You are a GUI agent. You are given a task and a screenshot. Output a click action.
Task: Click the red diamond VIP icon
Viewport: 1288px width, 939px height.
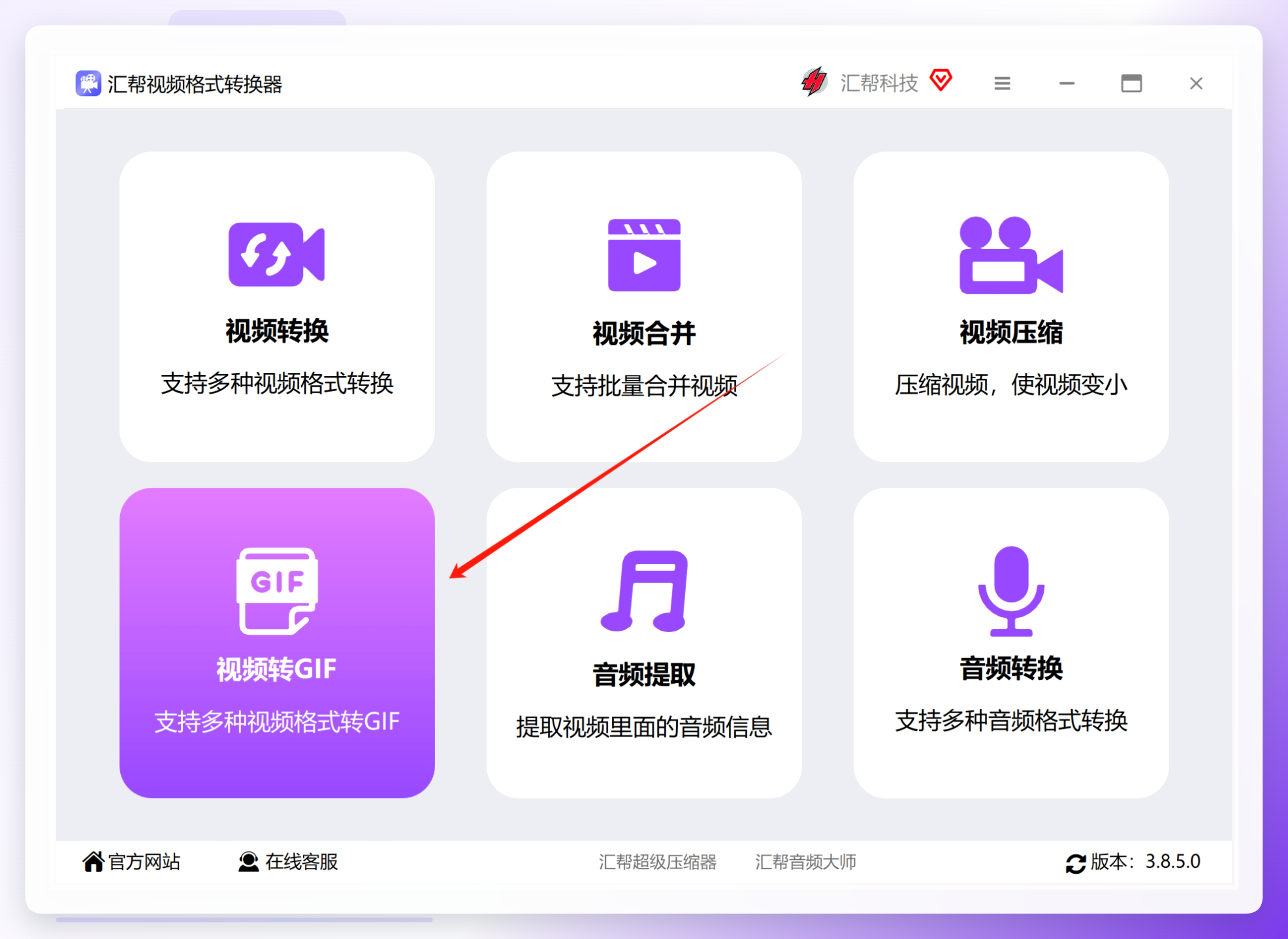point(941,80)
